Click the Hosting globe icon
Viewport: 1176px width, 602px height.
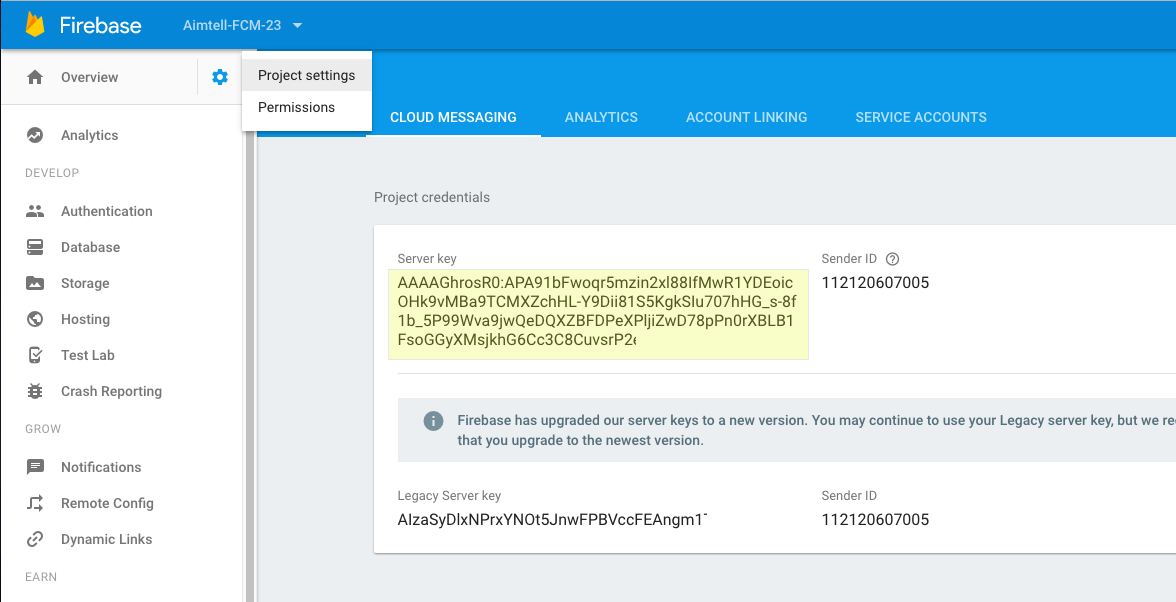(35, 319)
